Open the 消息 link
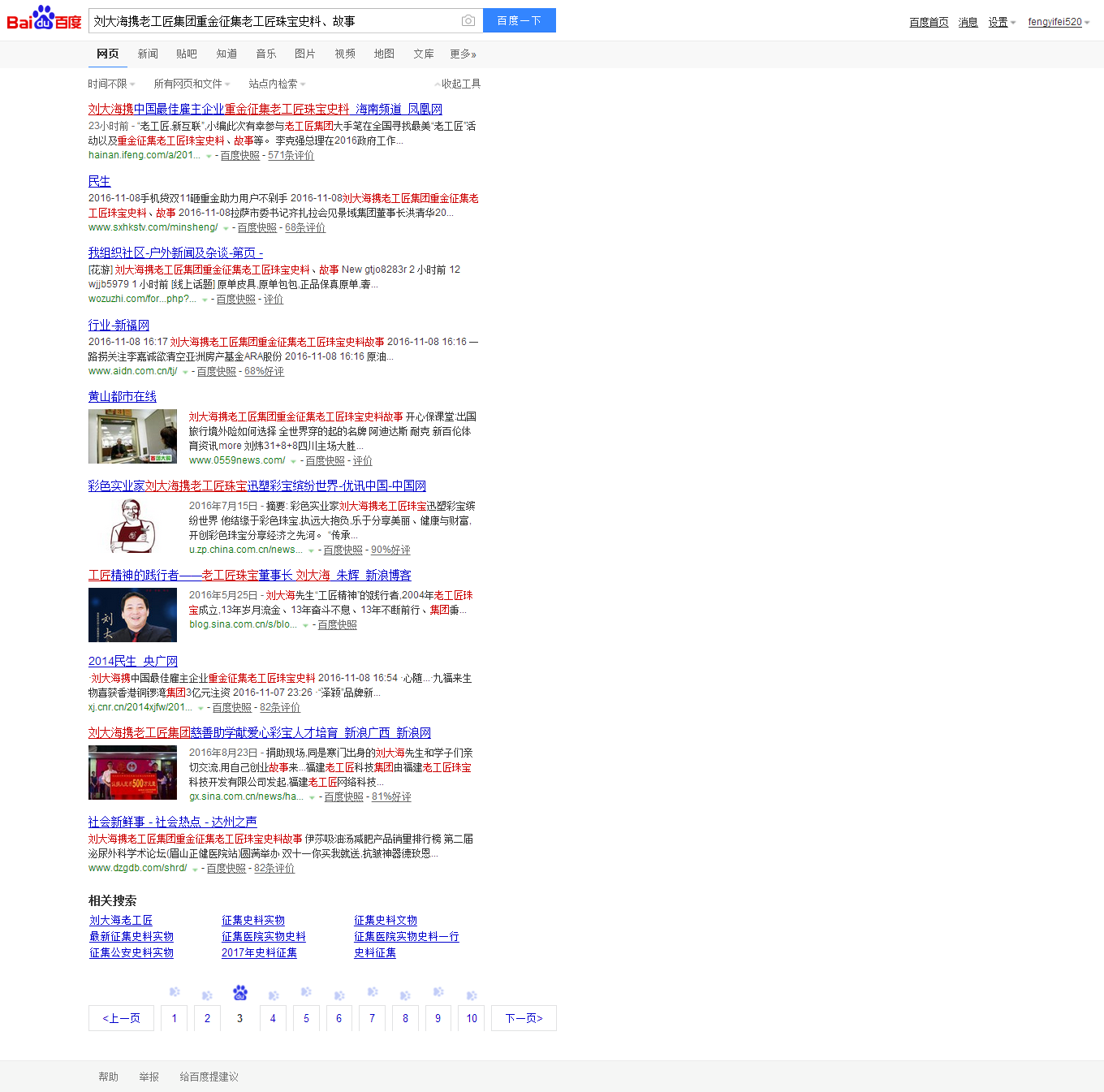1104x1092 pixels. [x=968, y=22]
